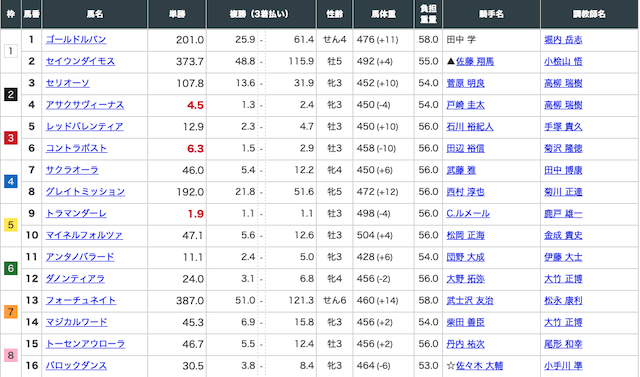Select win odds value 4.5
This screenshot has width=640, height=377.
coord(196,105)
